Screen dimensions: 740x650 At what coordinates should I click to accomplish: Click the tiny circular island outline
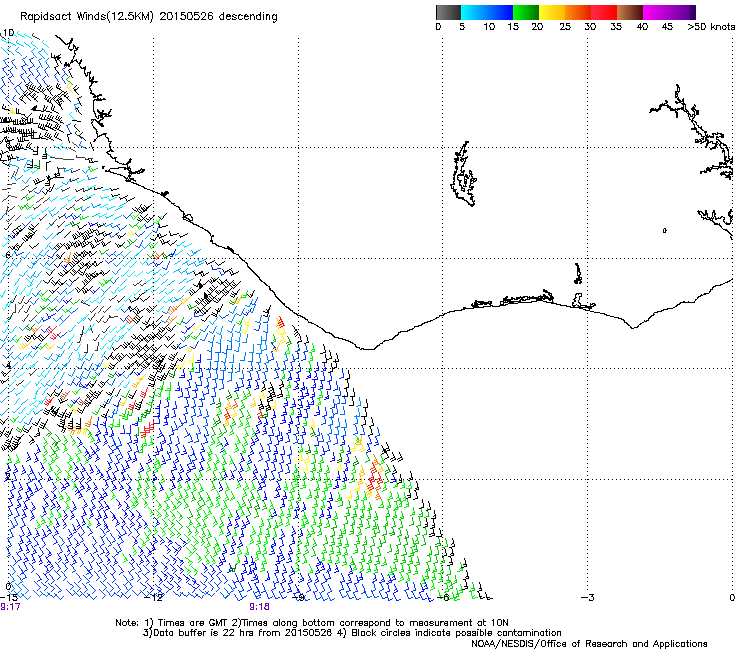[664, 230]
